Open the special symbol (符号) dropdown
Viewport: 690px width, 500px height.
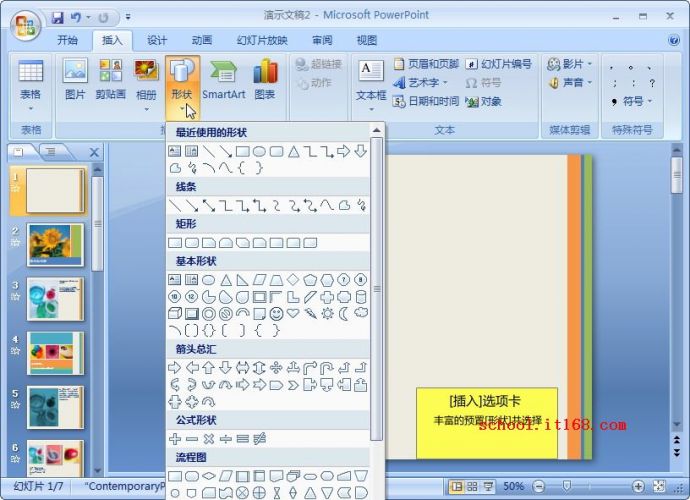pyautogui.click(x=632, y=102)
